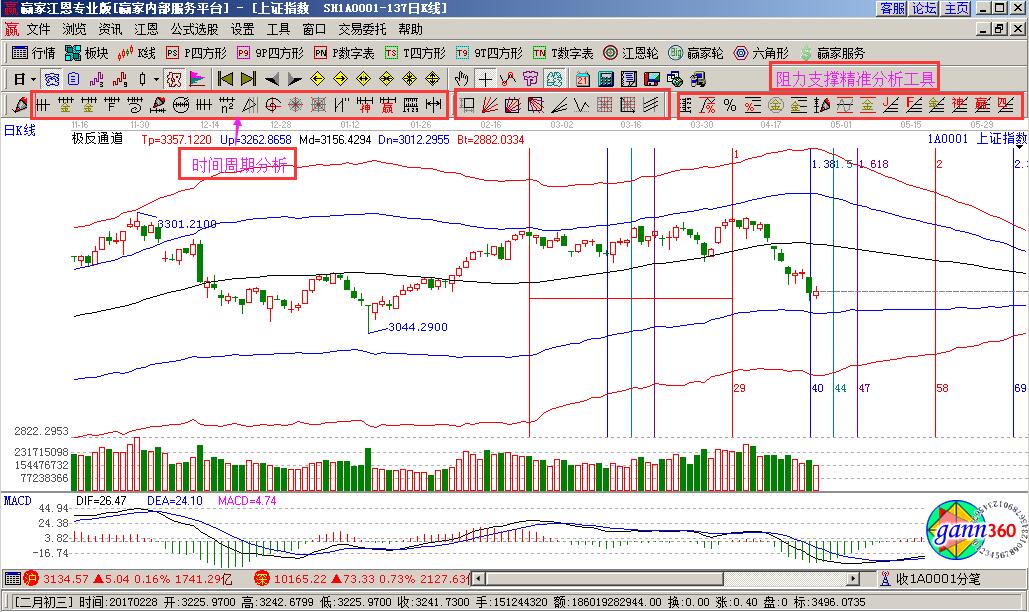
Task: Select the percent sign analysis tool
Action: (730, 105)
